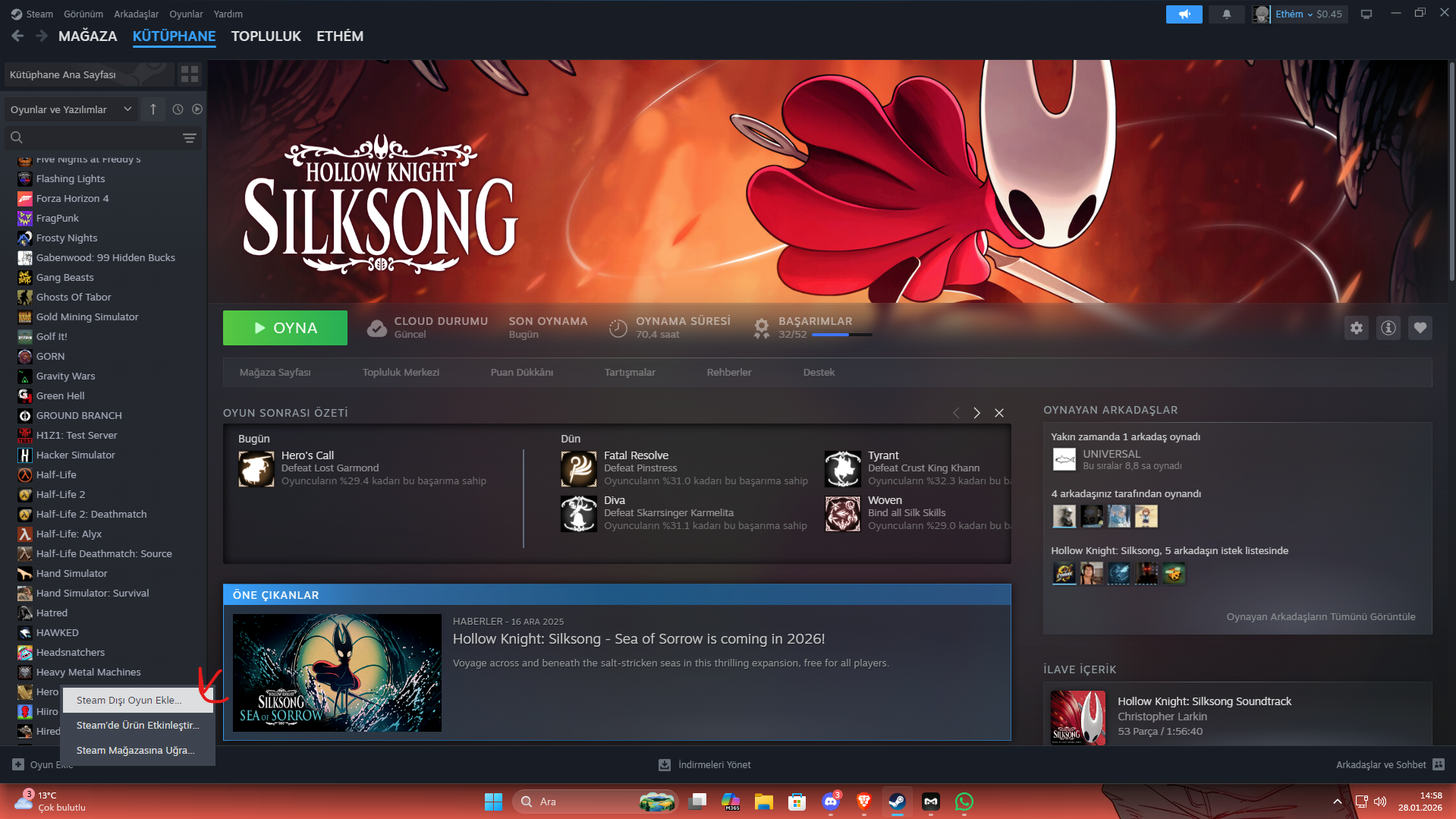Click the Hero's Call achievement icon
Viewport: 1456px width, 819px height.
click(256, 468)
